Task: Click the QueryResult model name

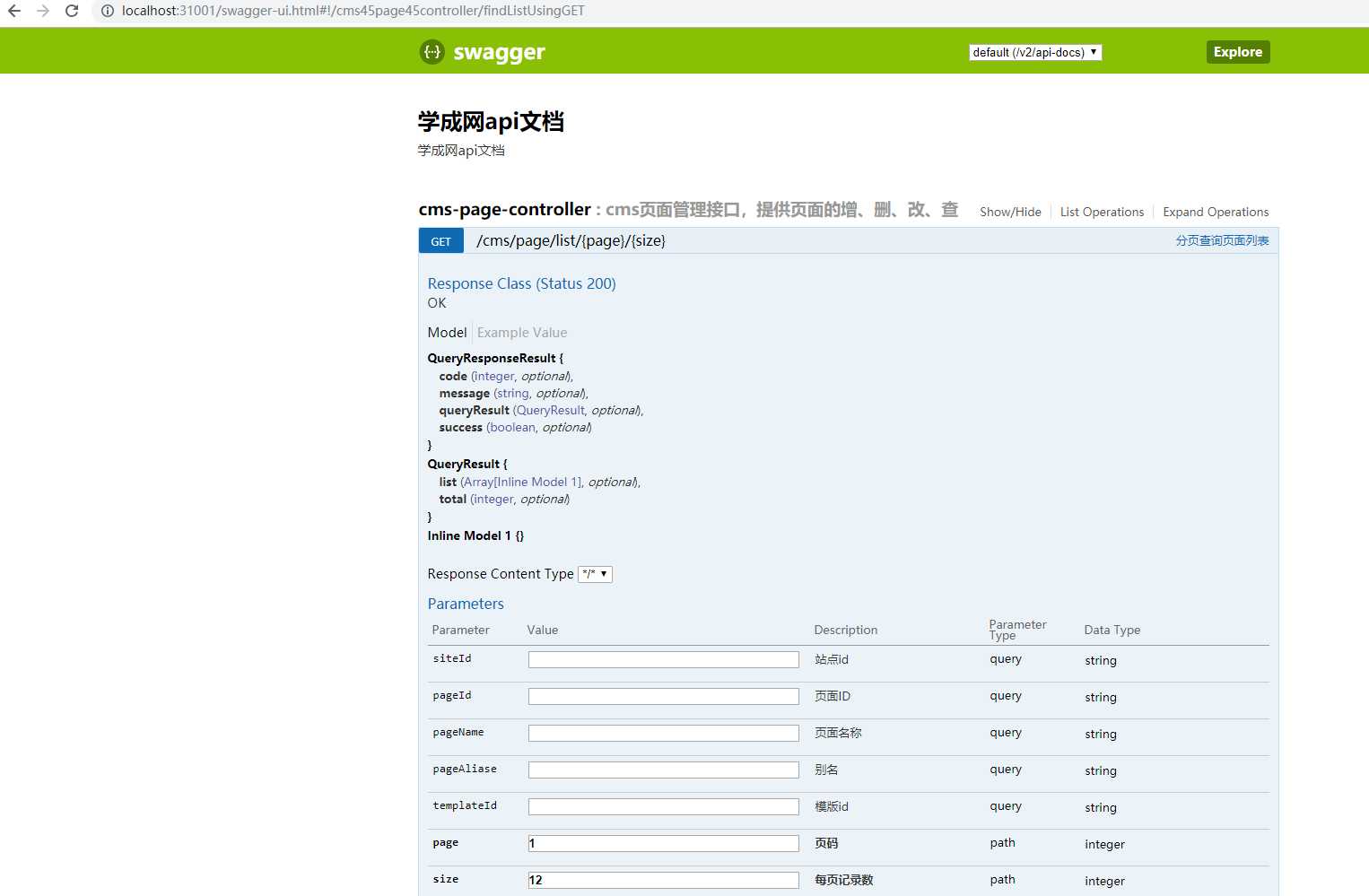Action: (x=463, y=464)
